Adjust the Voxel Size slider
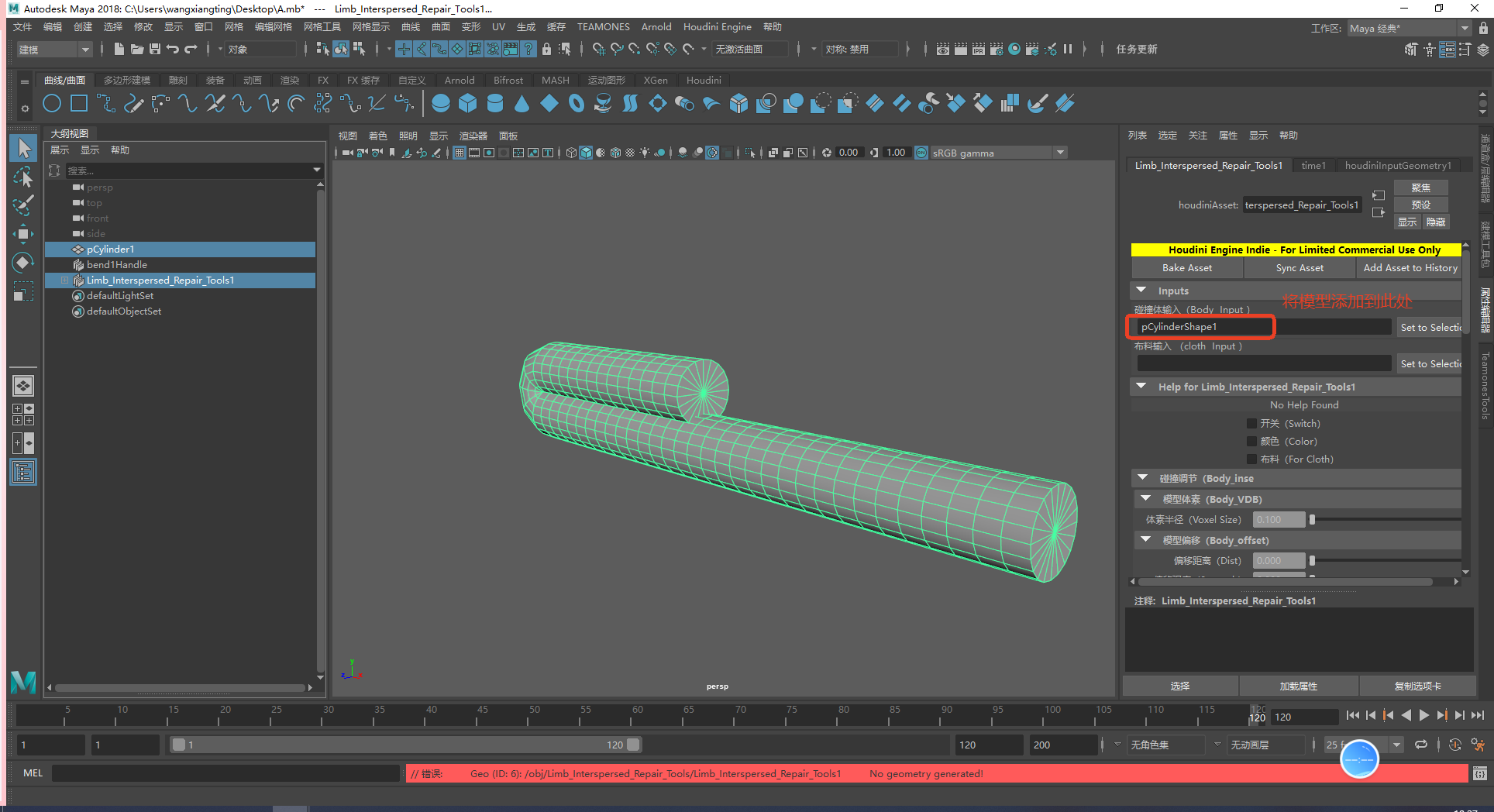Image resolution: width=1494 pixels, height=812 pixels. [1312, 520]
